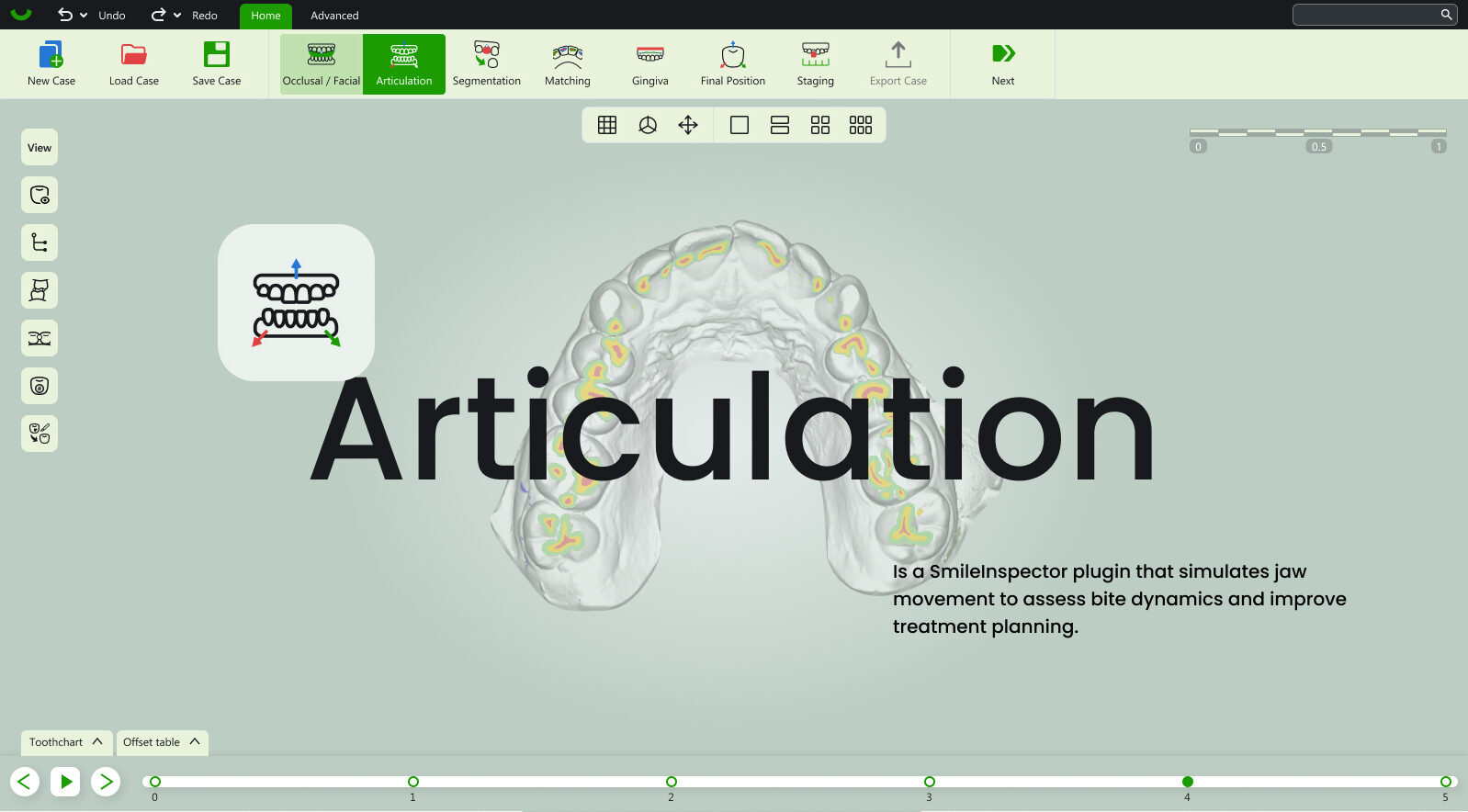Jump to stage 2 on the timeline

[x=672, y=782]
